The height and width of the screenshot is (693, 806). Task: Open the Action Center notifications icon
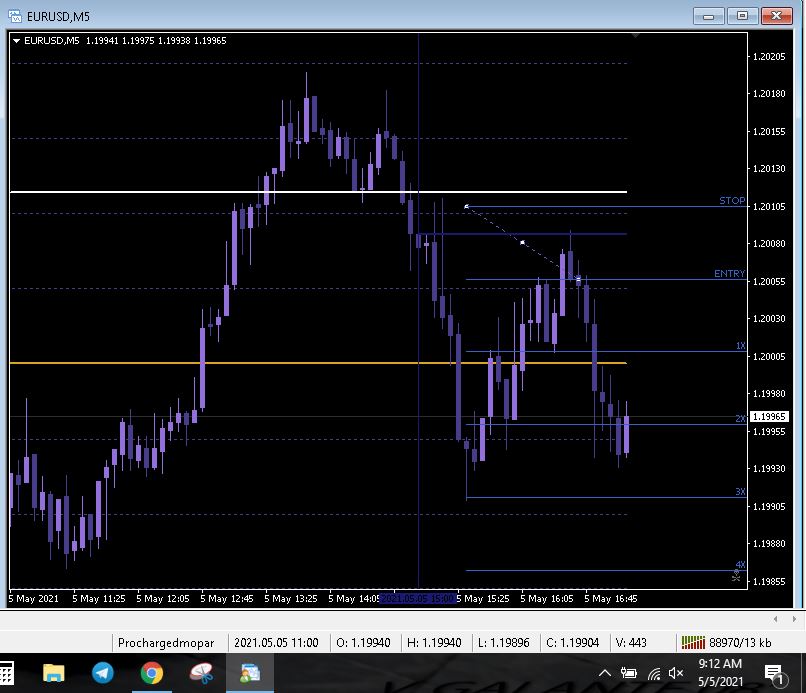pyautogui.click(x=775, y=674)
